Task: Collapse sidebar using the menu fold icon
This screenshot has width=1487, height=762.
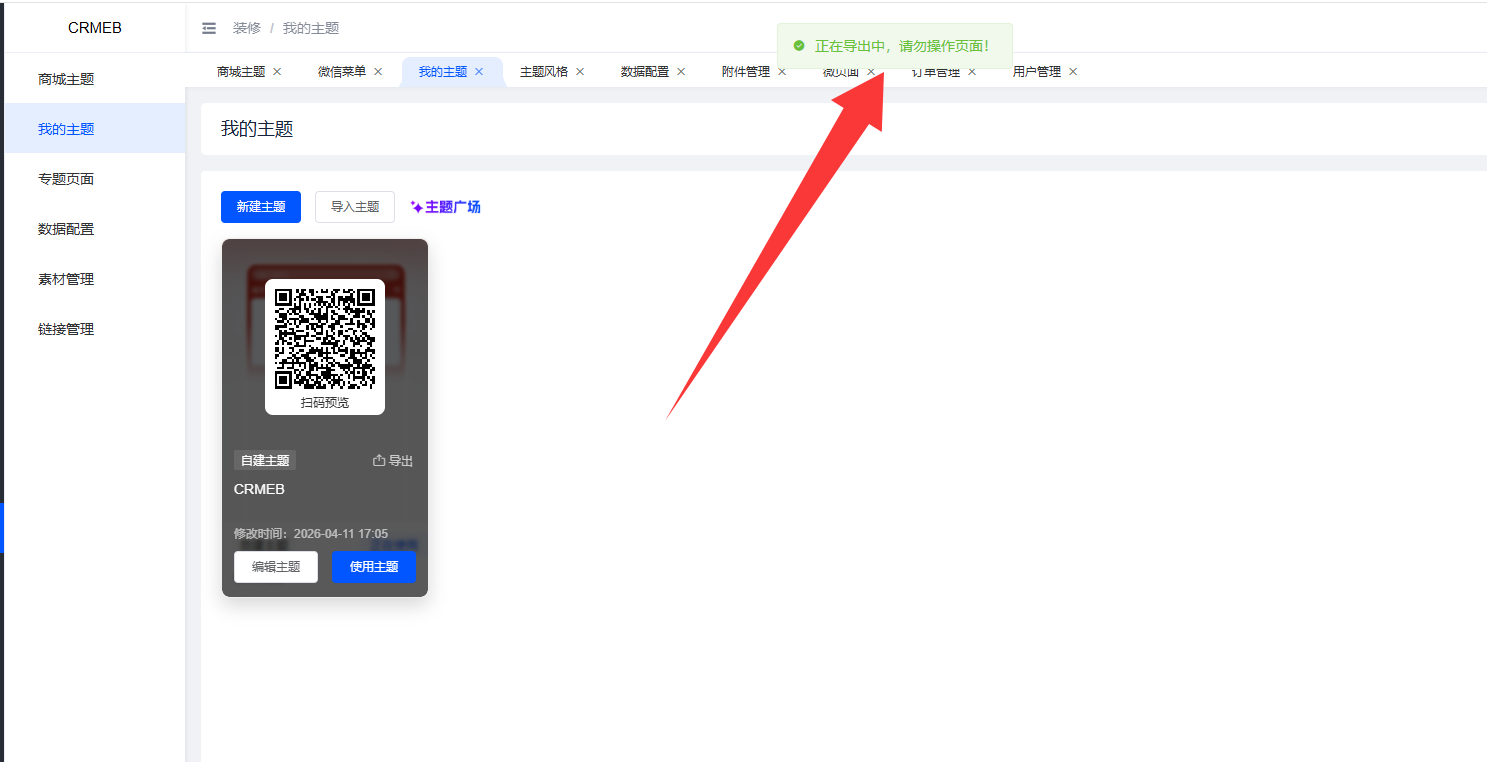Action: (x=209, y=28)
